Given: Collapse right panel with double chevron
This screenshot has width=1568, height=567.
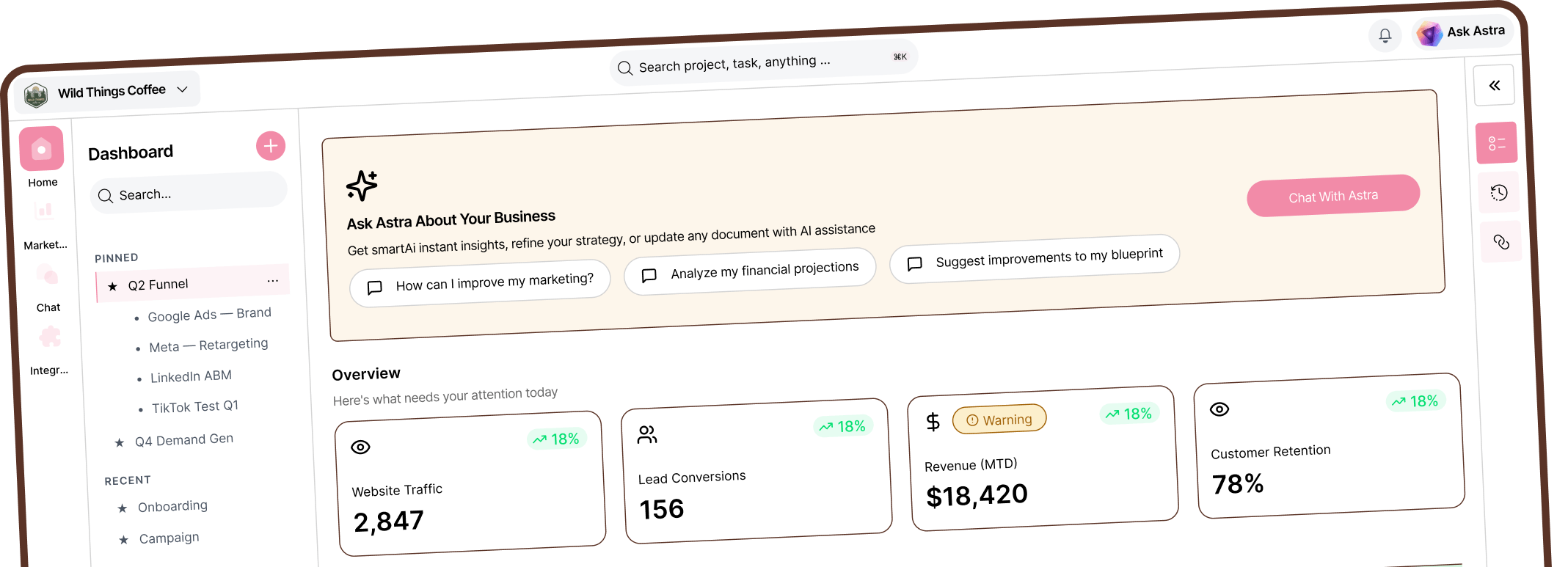Looking at the screenshot, I should pyautogui.click(x=1495, y=86).
